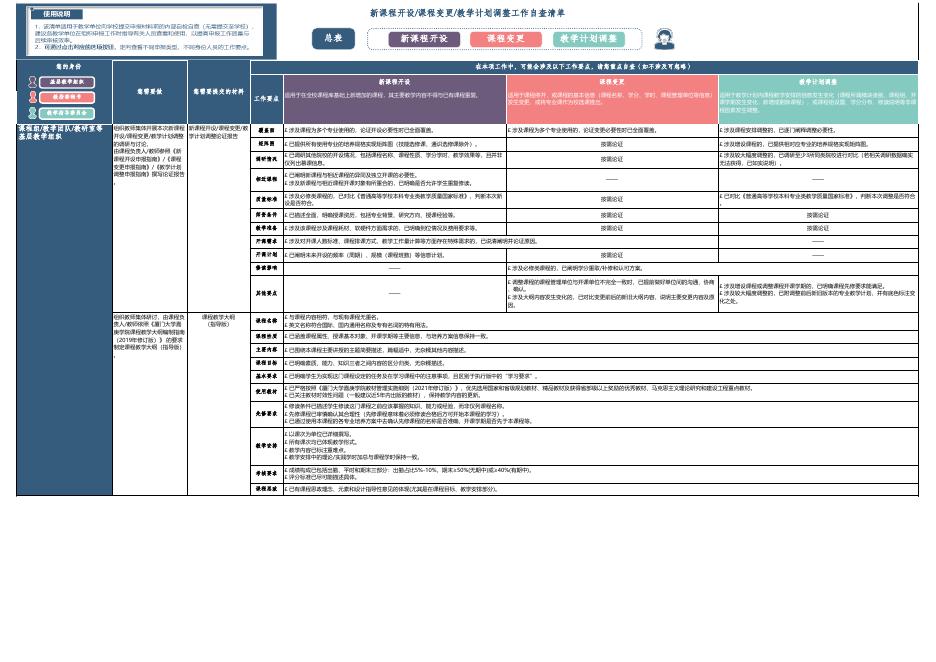Switch to the purple 新课程开设 tab button

coord(424,39)
